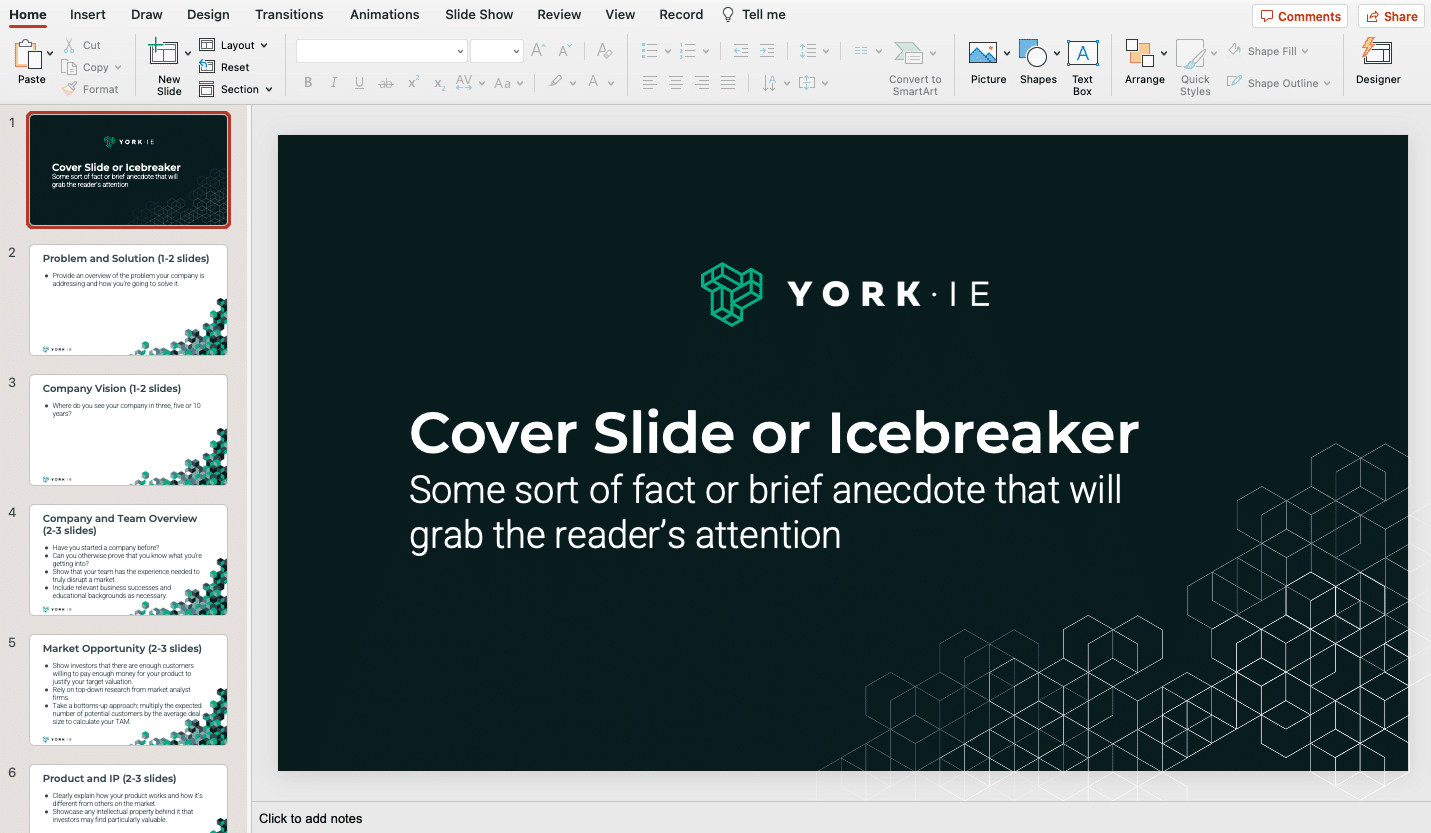Click the Share button

(x=1390, y=16)
